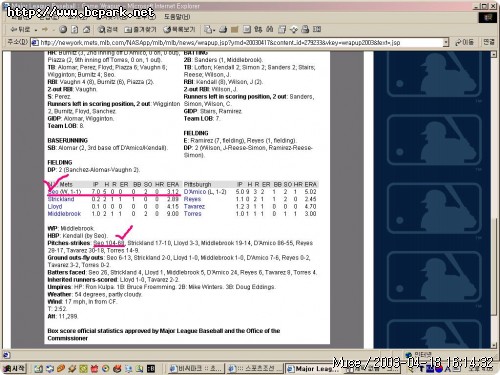The image size is (500, 375).
Task: Click the 'T: 2:52.' game time text
Action: coord(57,309)
